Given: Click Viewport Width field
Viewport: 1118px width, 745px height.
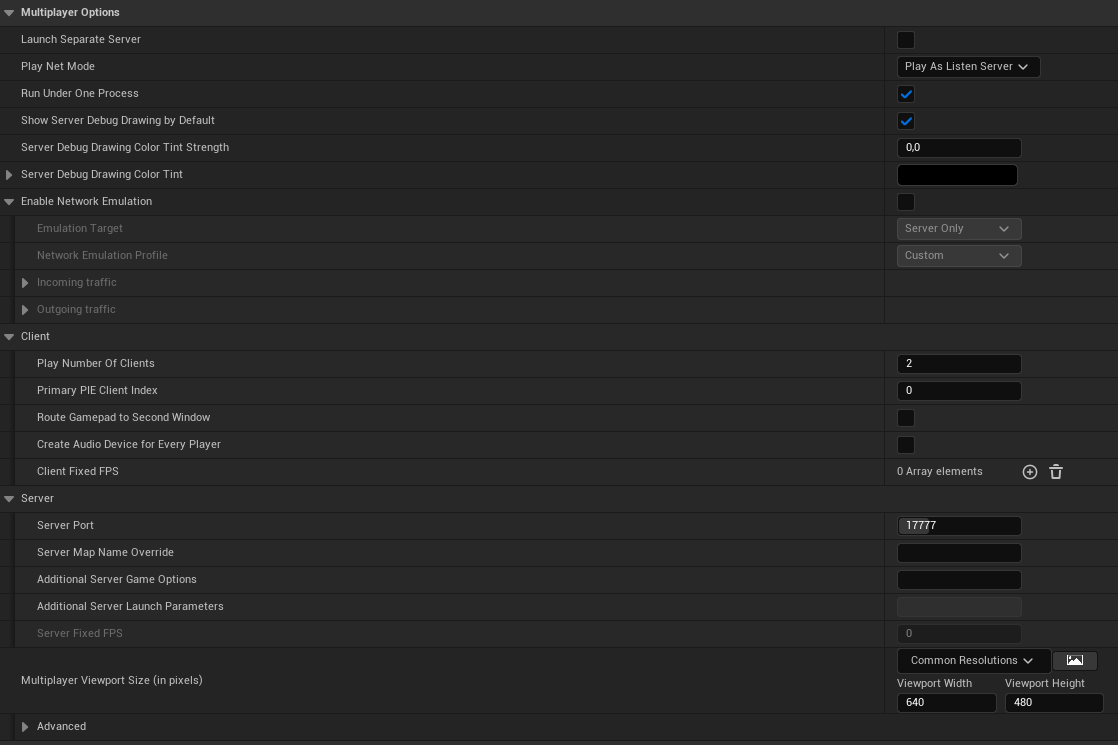Looking at the screenshot, I should 946,702.
